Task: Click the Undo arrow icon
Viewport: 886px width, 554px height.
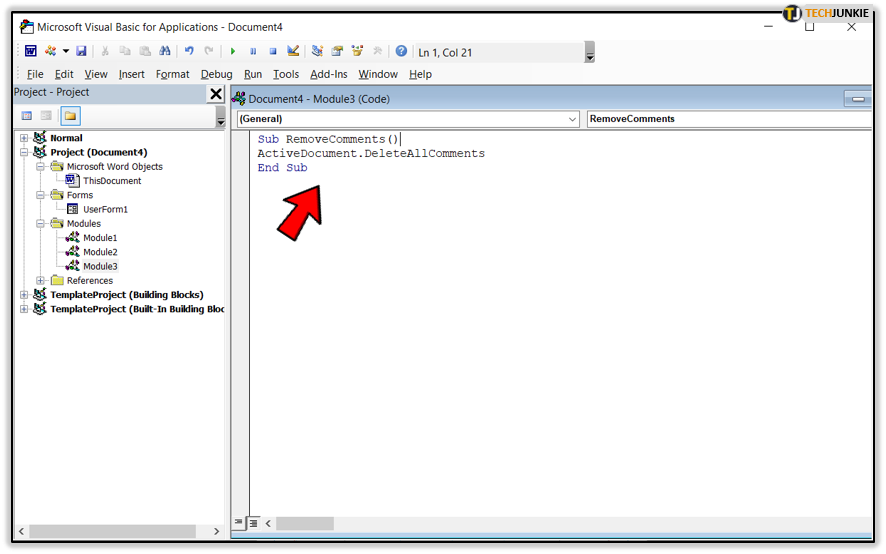Action: click(189, 51)
